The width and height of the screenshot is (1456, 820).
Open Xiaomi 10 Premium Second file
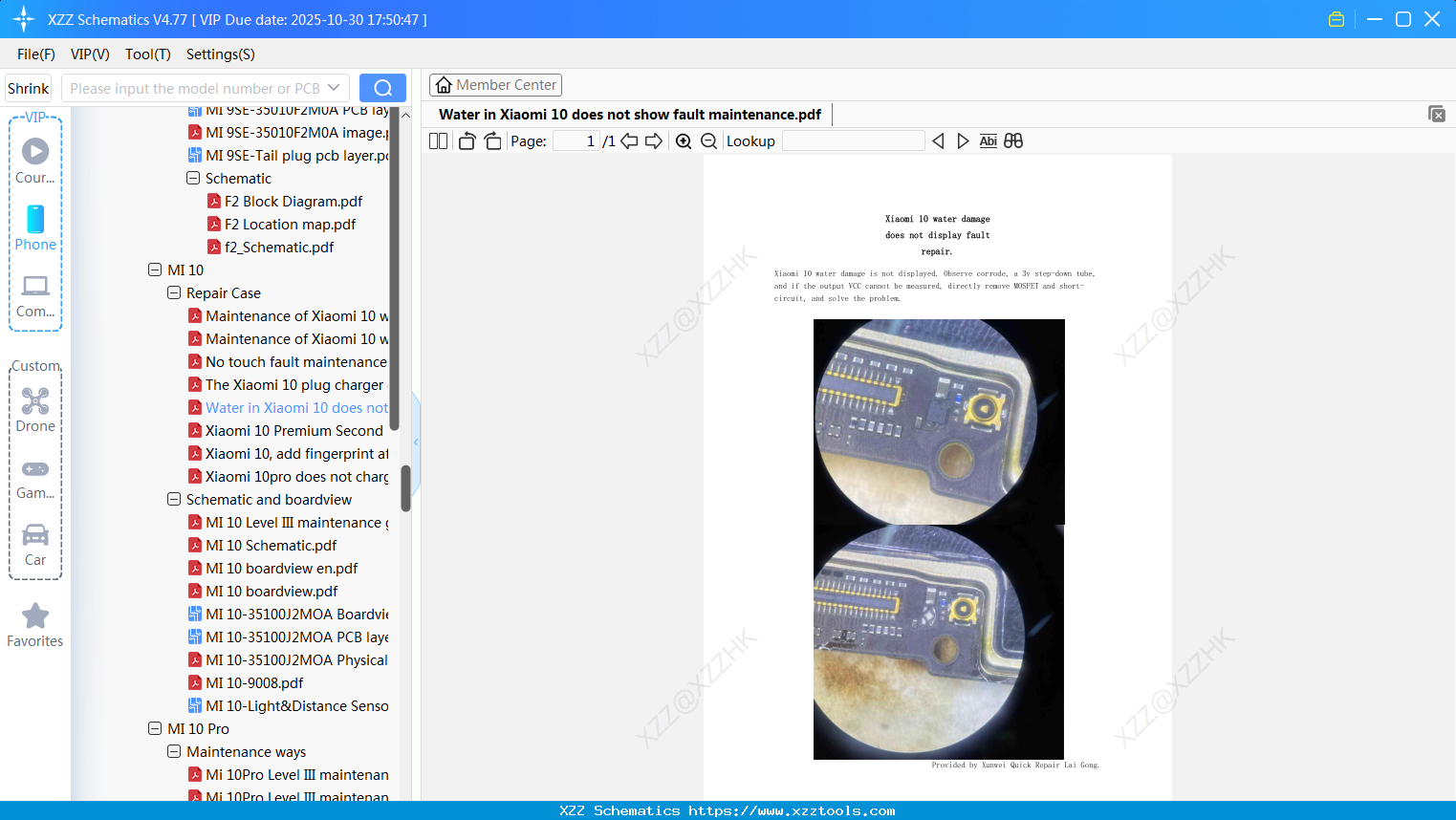[286, 430]
